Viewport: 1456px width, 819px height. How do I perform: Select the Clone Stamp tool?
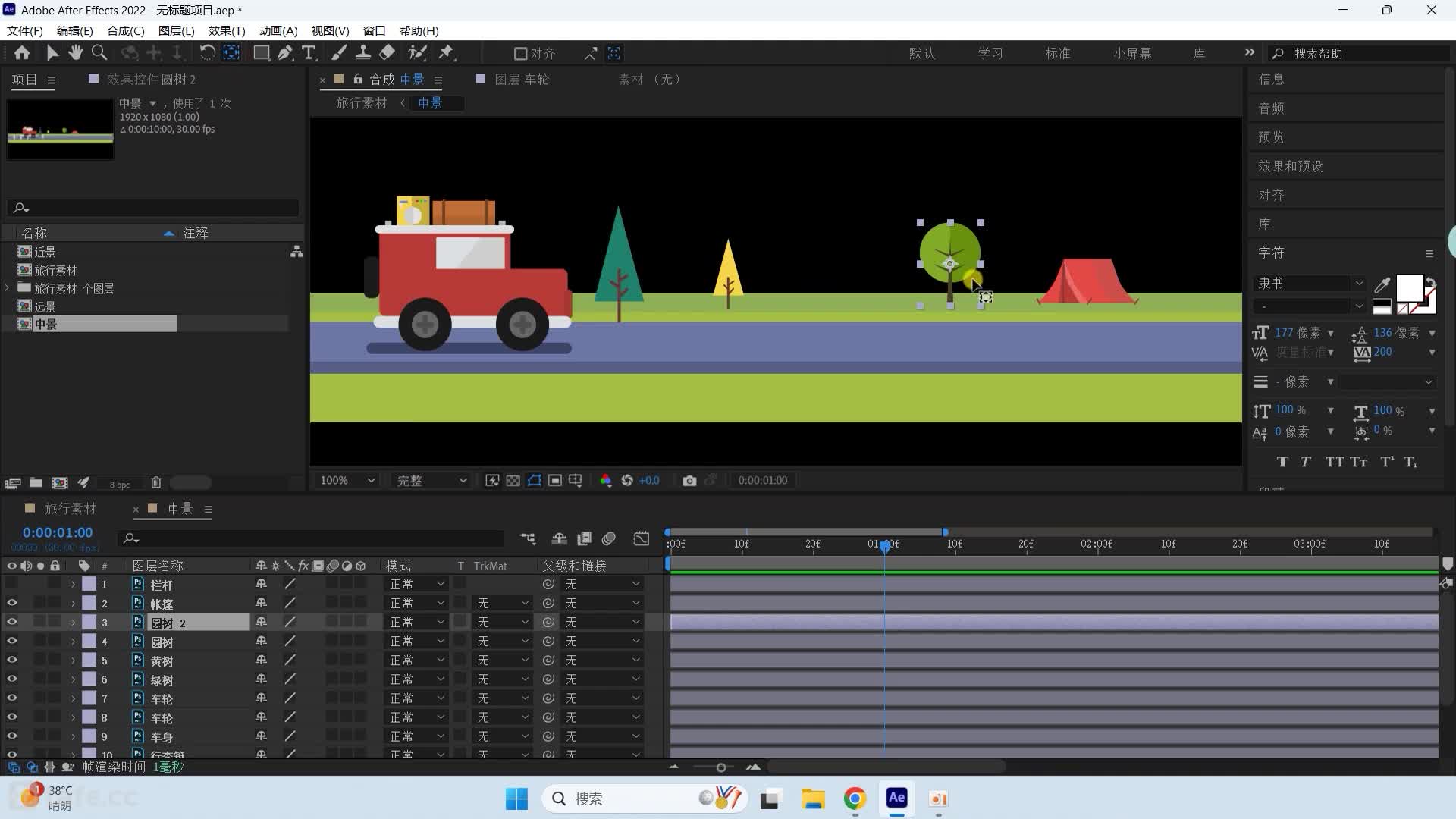[x=363, y=53]
